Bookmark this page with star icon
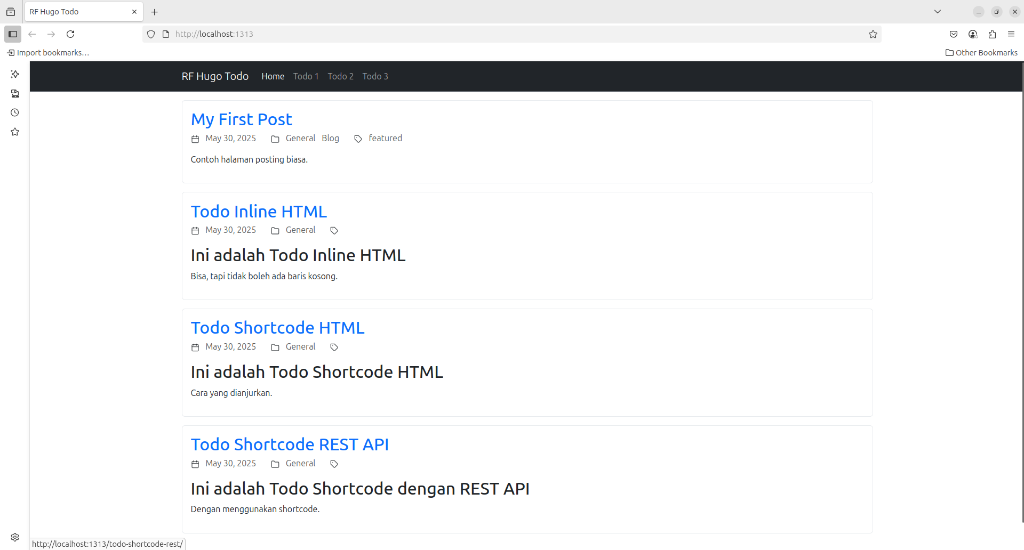The height and width of the screenshot is (550, 1024). 872,34
